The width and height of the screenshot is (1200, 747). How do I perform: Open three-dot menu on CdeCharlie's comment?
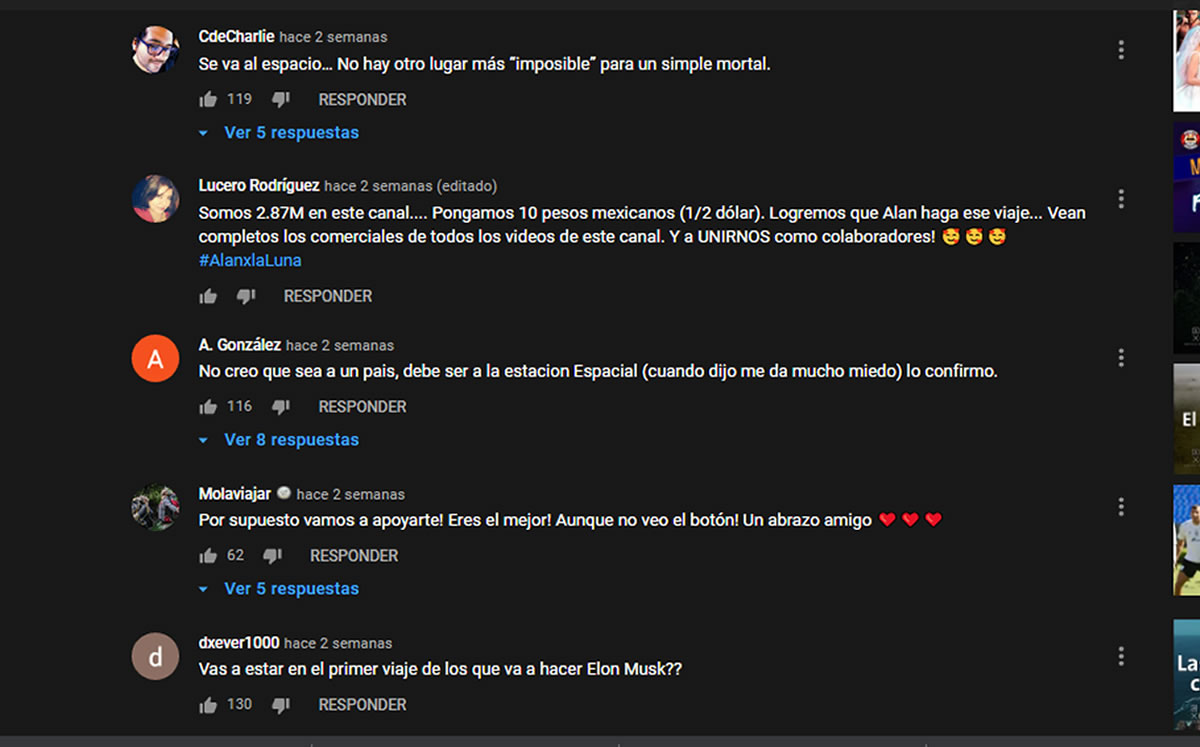pos(1121,50)
